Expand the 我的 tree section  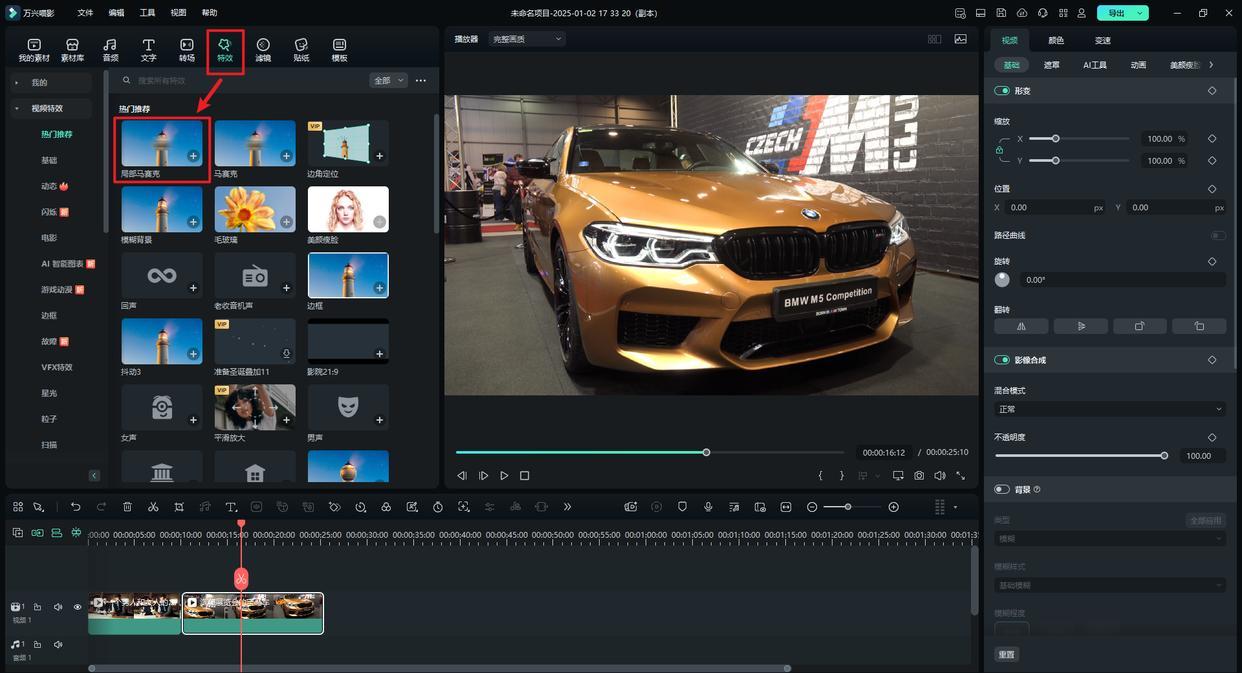coord(16,83)
